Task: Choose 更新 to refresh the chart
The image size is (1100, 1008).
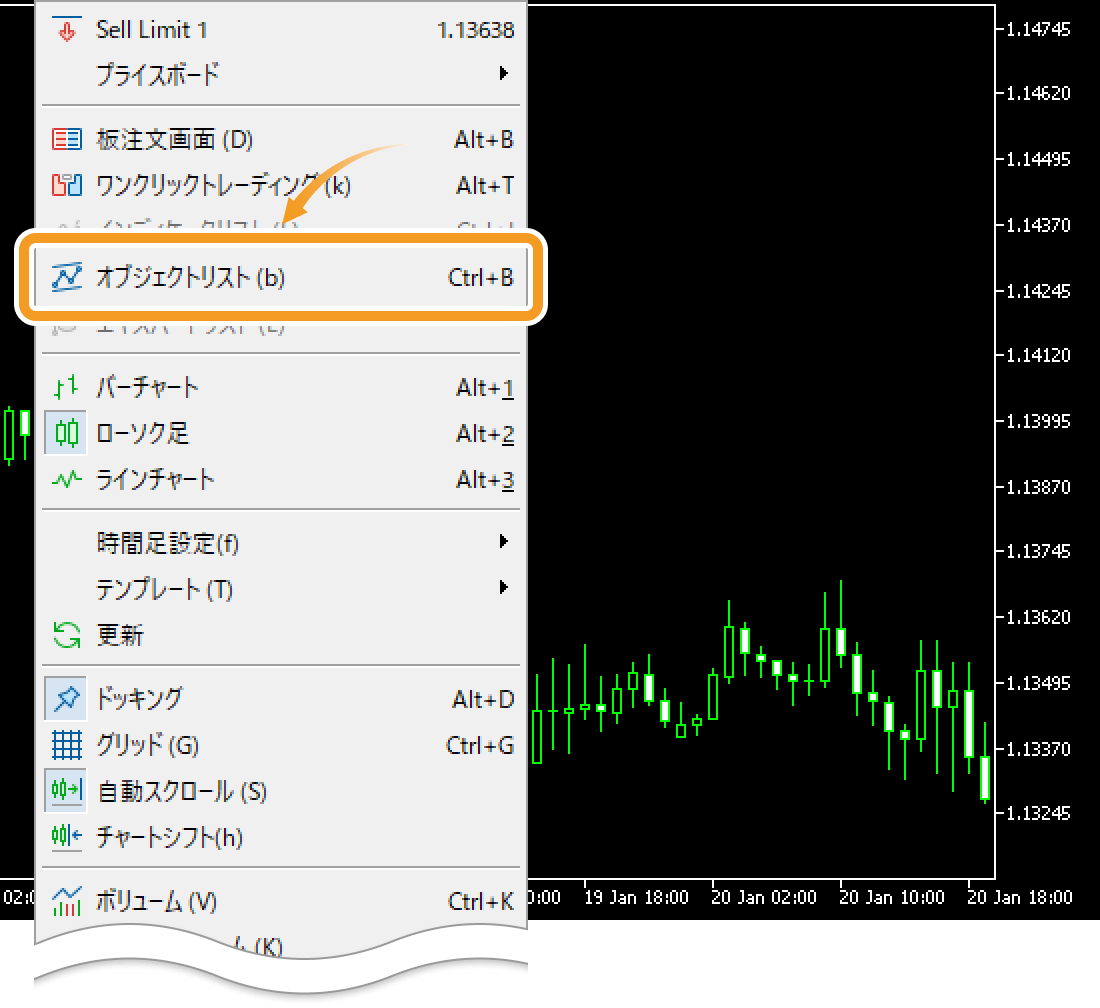Action: (281, 635)
